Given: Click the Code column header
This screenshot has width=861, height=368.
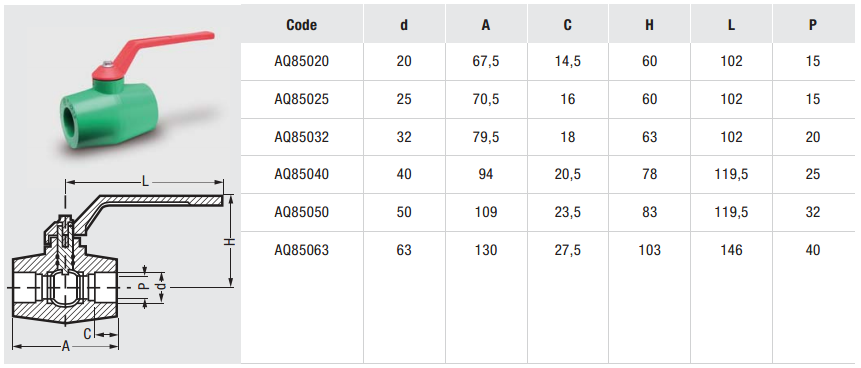Looking at the screenshot, I should (301, 25).
